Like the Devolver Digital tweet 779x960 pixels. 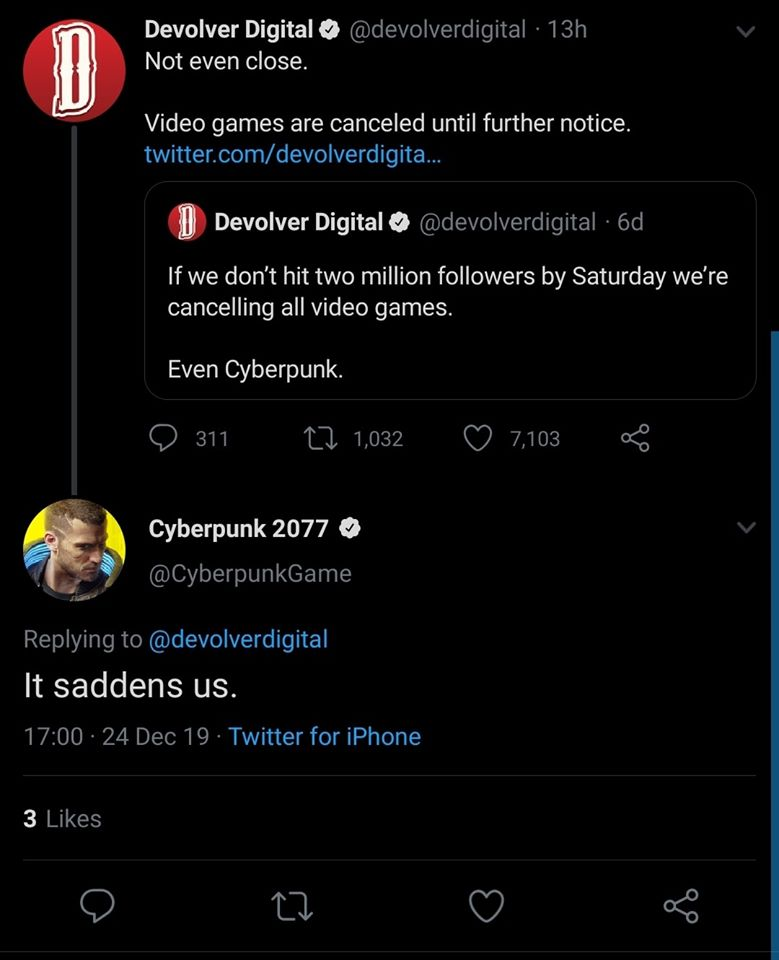pos(479,438)
